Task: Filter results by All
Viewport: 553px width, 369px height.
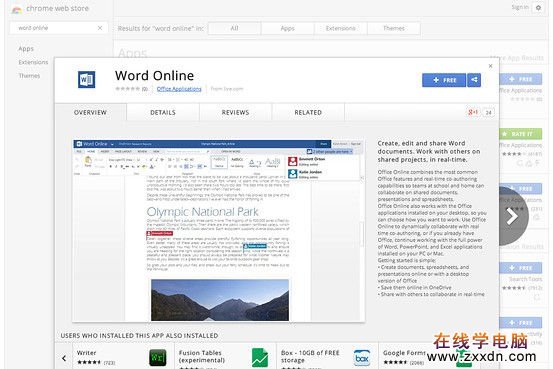Action: [235, 28]
